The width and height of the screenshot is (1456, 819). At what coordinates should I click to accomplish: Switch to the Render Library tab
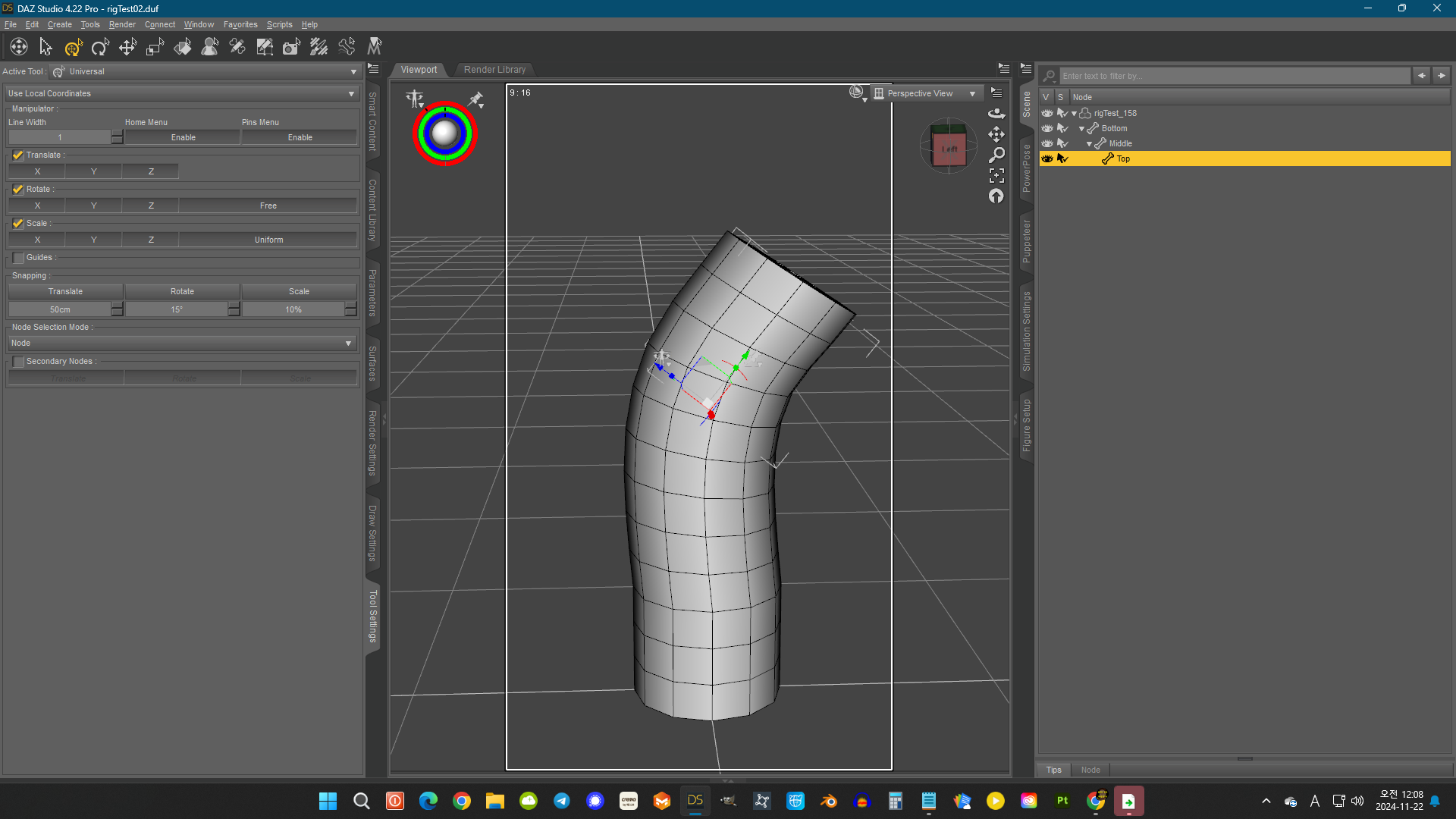point(494,70)
